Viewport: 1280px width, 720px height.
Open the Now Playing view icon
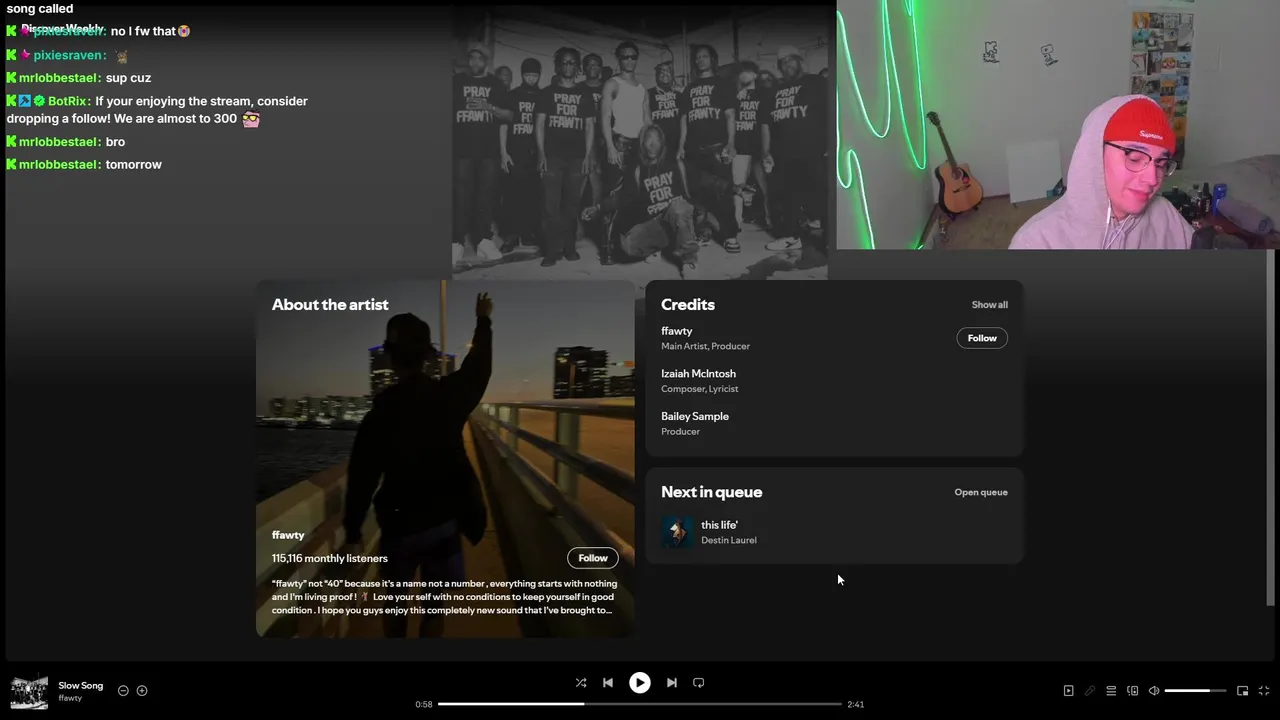click(1068, 691)
